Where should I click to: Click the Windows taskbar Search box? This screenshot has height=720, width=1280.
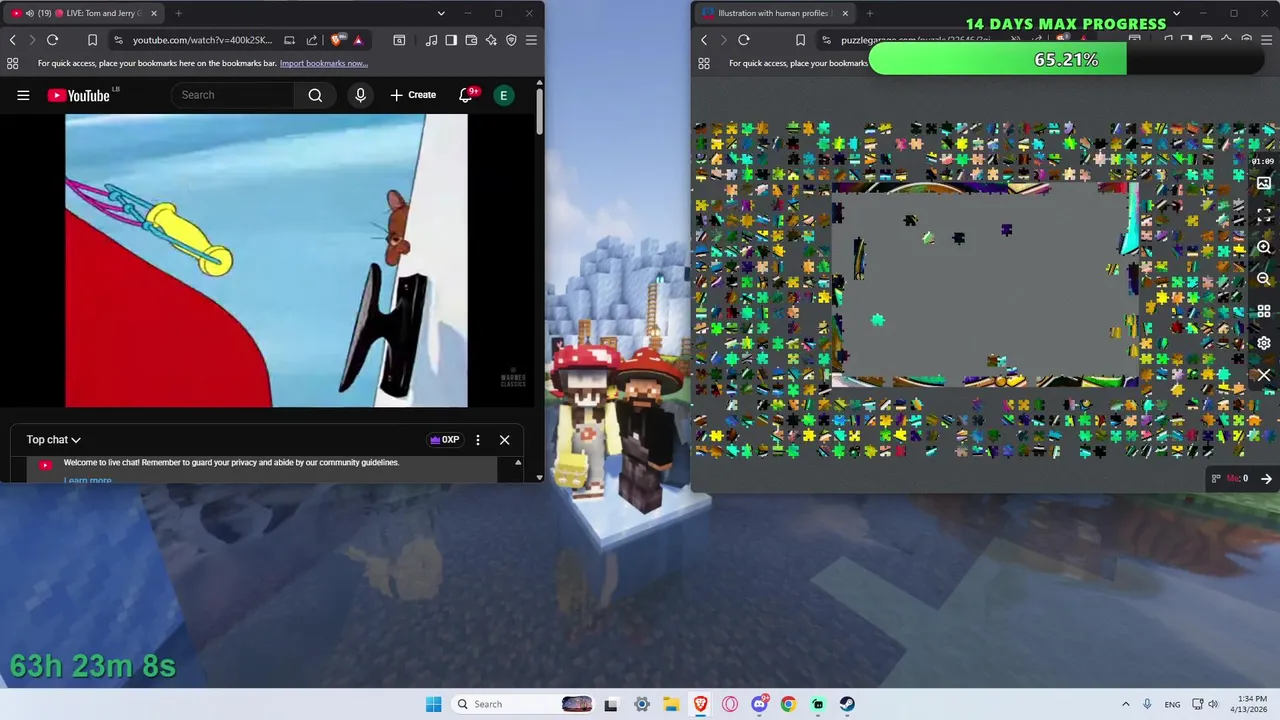point(524,704)
